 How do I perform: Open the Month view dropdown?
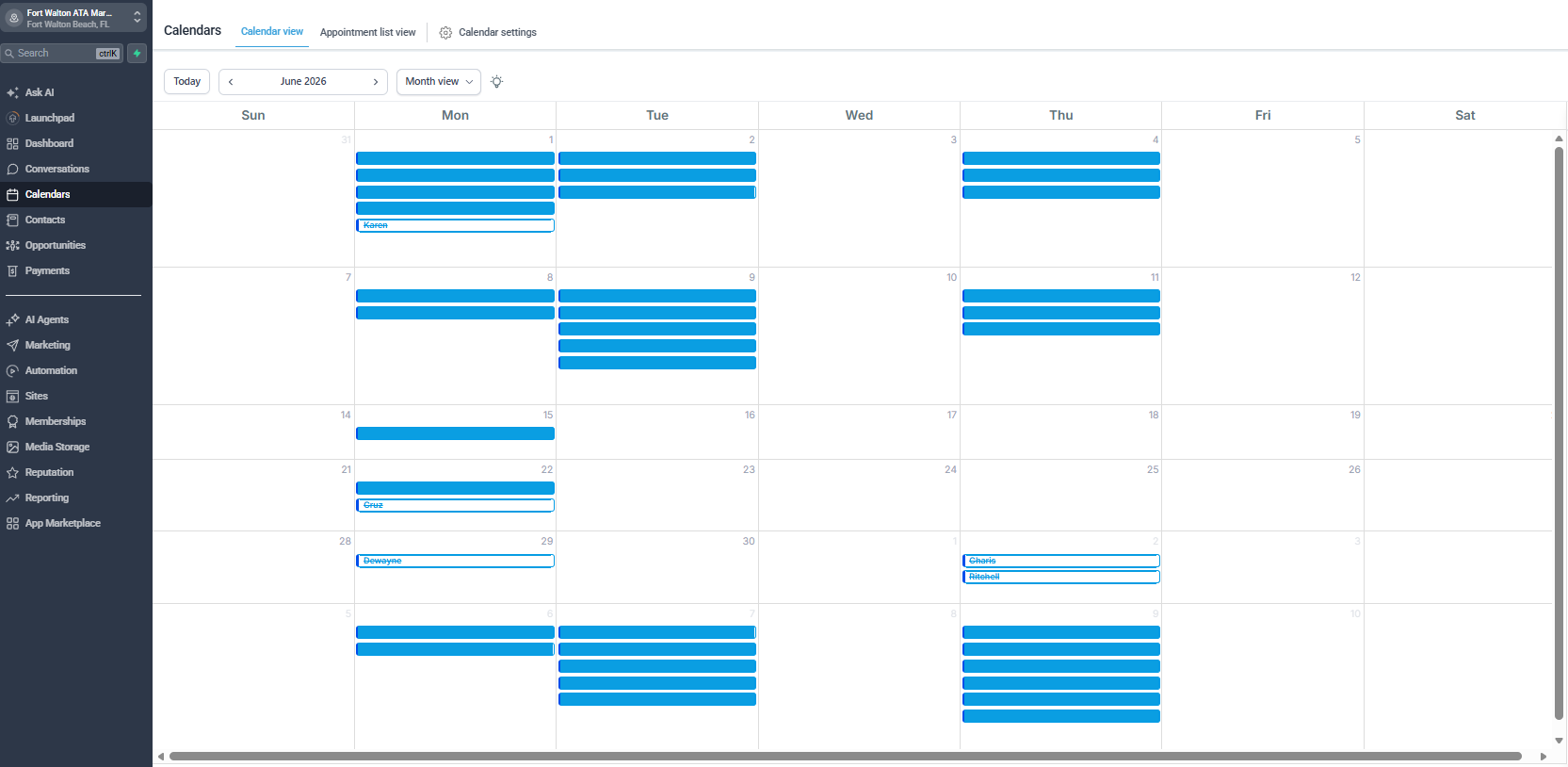tap(439, 82)
